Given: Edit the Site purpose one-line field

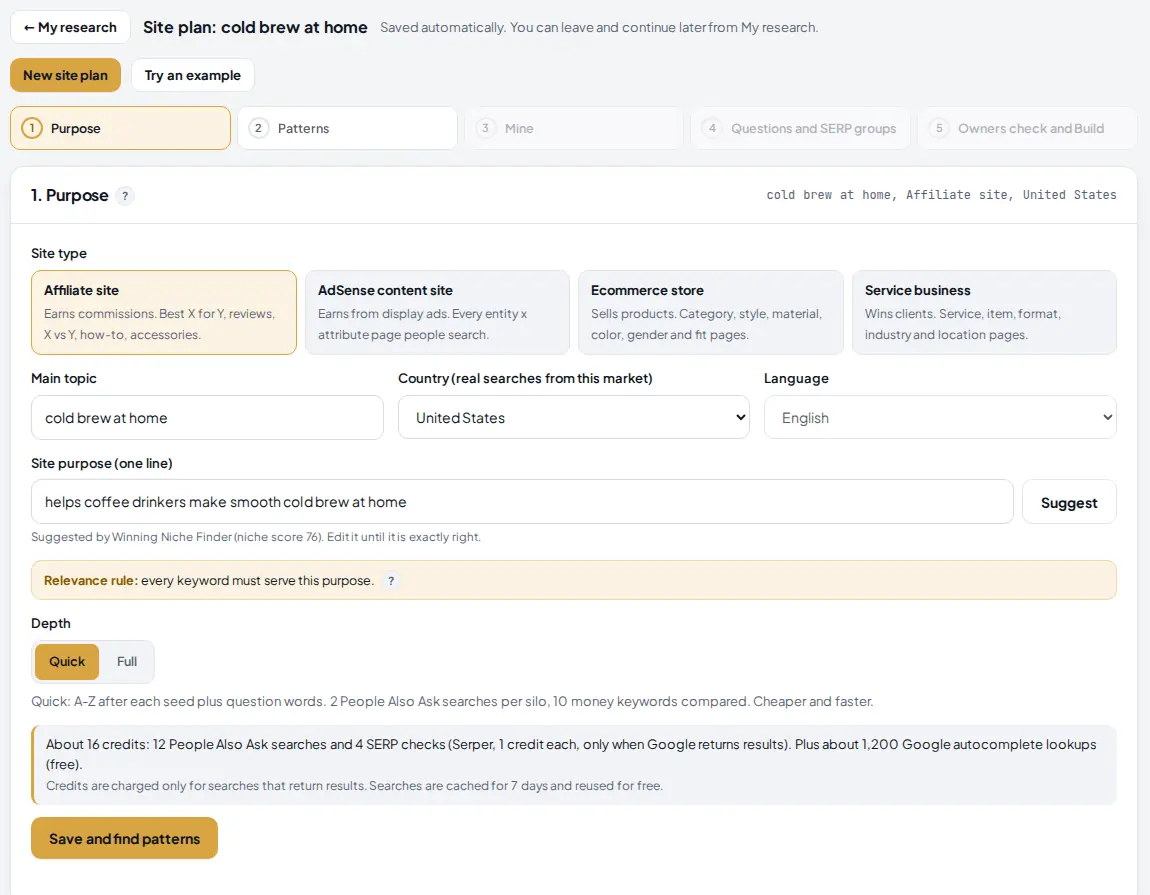Looking at the screenshot, I should (x=522, y=502).
